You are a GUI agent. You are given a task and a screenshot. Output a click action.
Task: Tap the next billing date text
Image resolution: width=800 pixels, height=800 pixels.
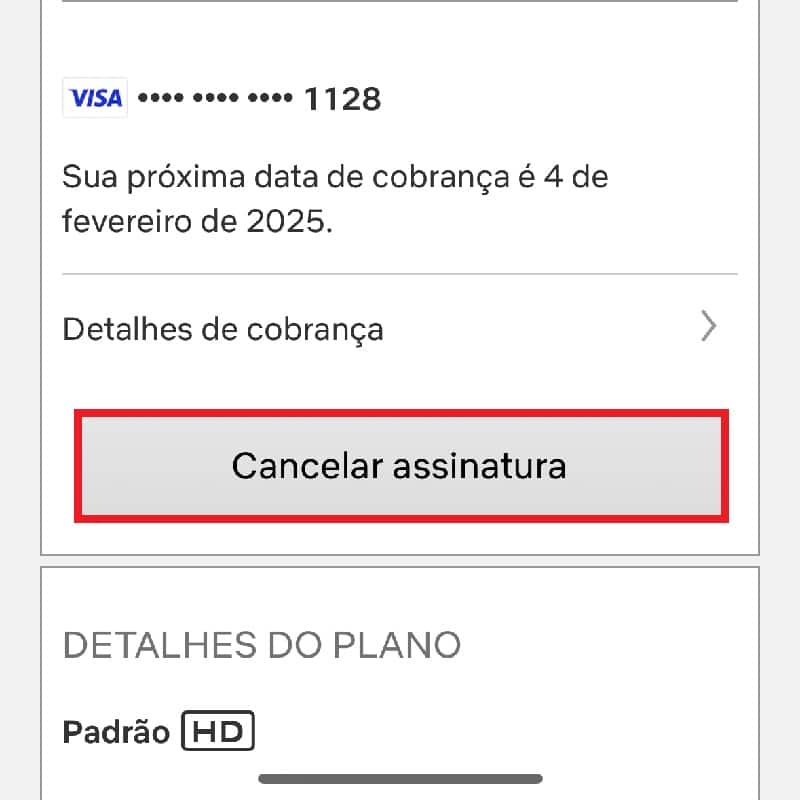click(x=335, y=199)
